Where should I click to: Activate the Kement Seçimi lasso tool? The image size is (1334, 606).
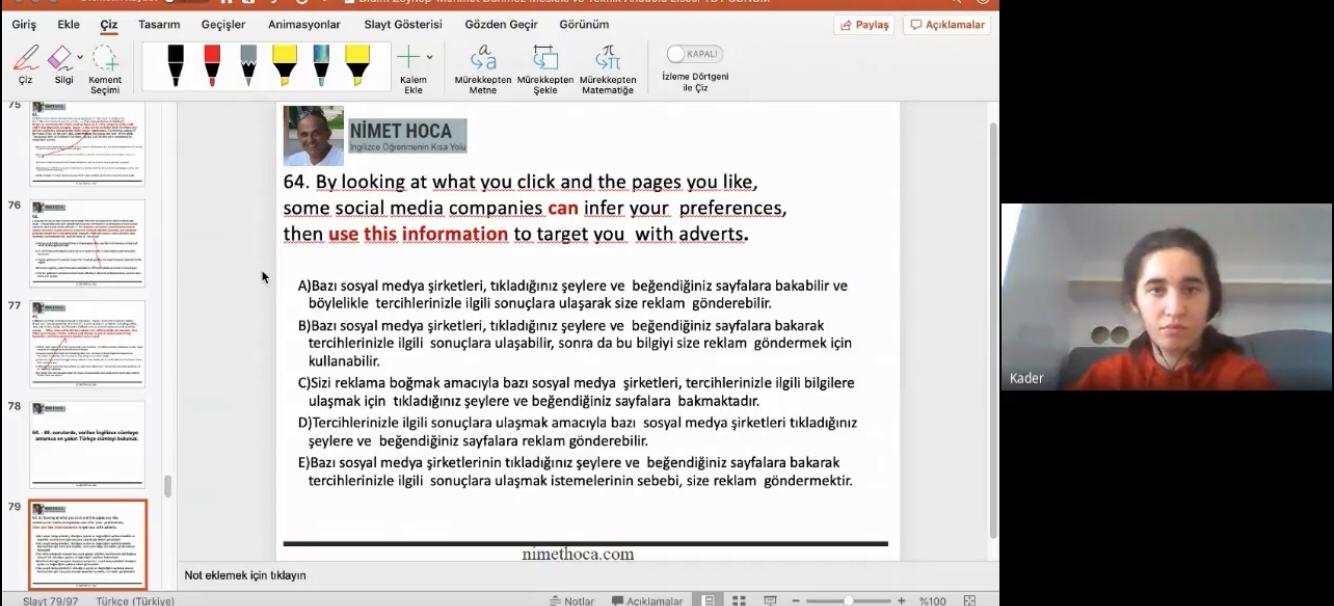point(104,64)
